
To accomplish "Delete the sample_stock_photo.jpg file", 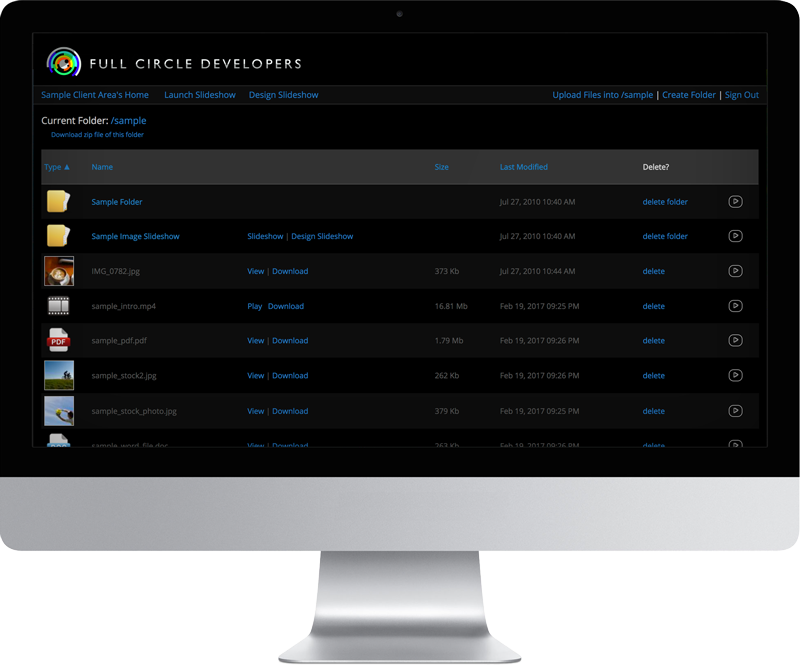I will [654, 411].
